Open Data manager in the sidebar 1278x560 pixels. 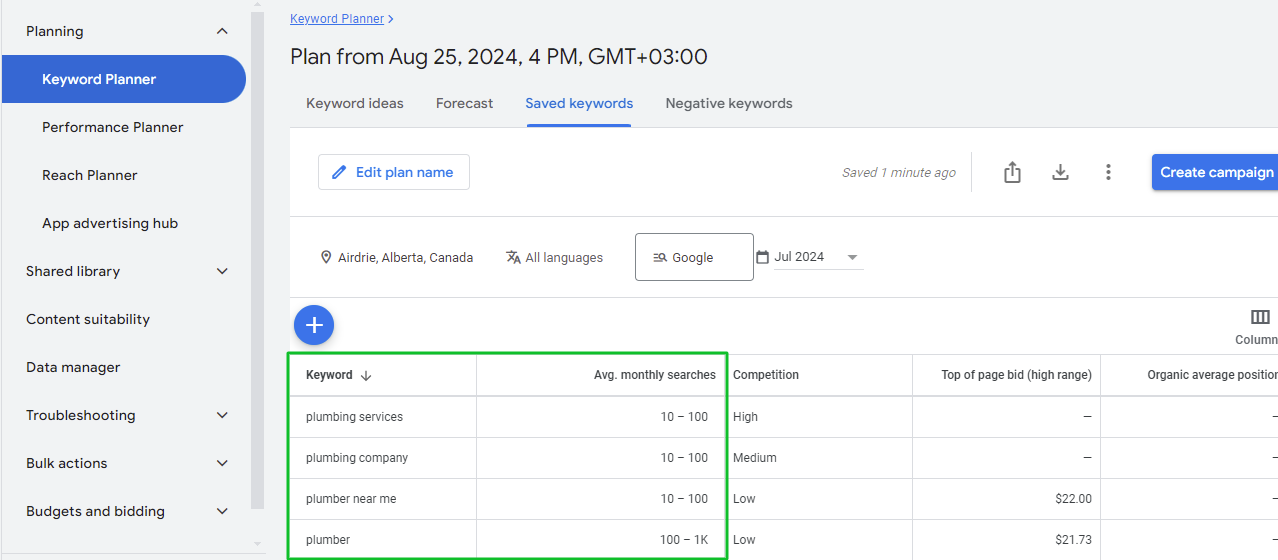(x=73, y=367)
